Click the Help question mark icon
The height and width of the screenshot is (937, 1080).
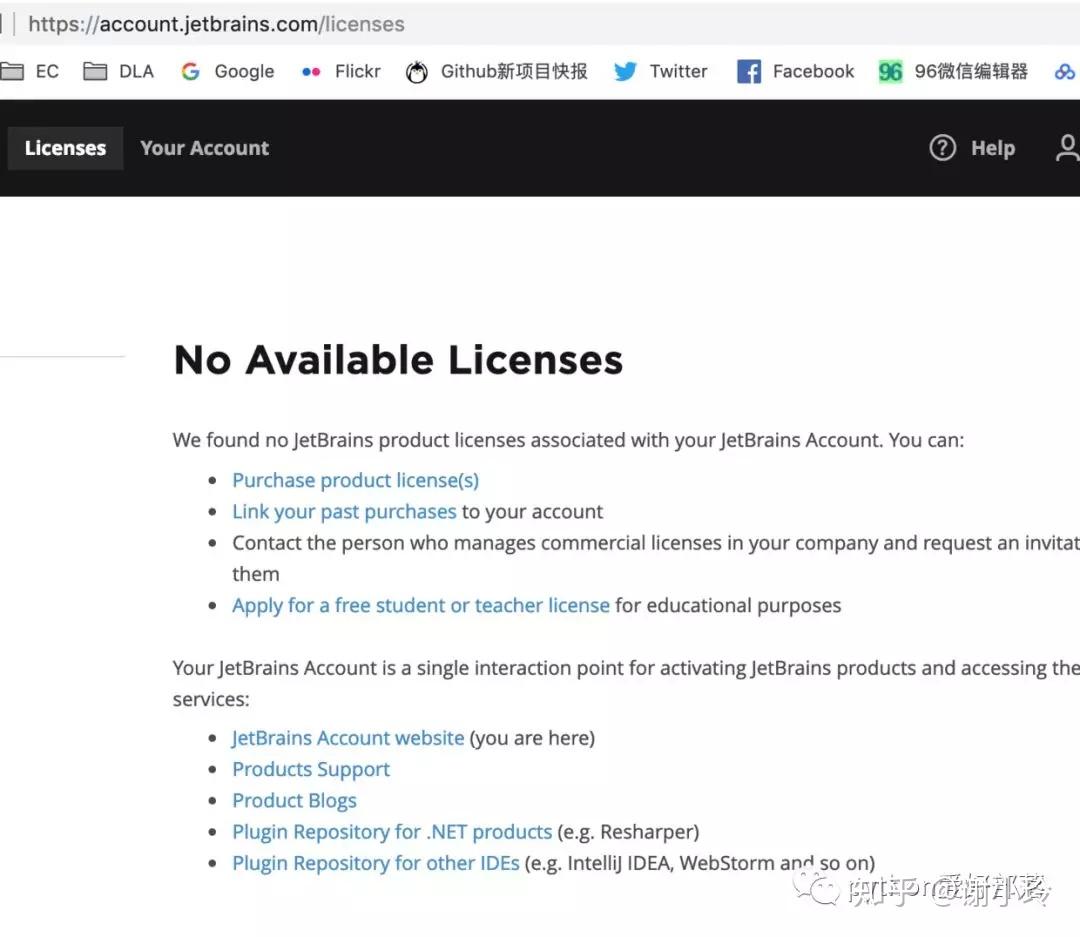pyautogui.click(x=942, y=147)
